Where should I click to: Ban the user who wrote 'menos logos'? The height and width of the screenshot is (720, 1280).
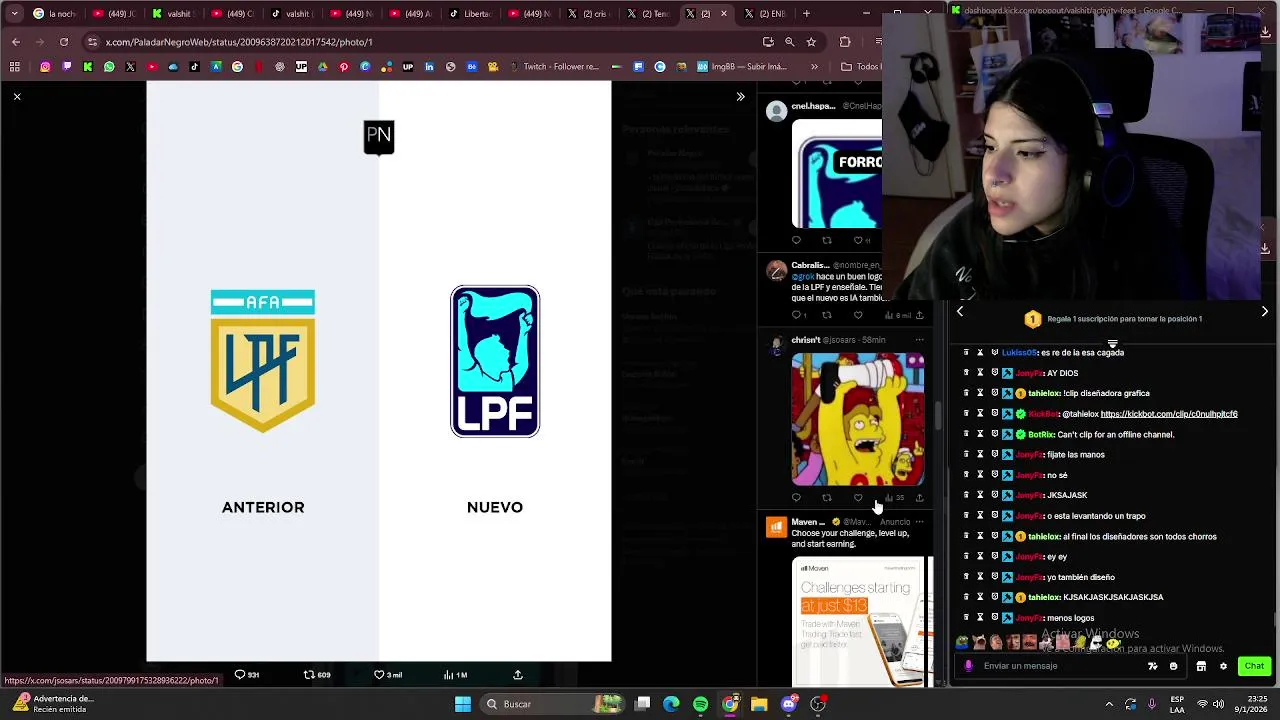[994, 618]
